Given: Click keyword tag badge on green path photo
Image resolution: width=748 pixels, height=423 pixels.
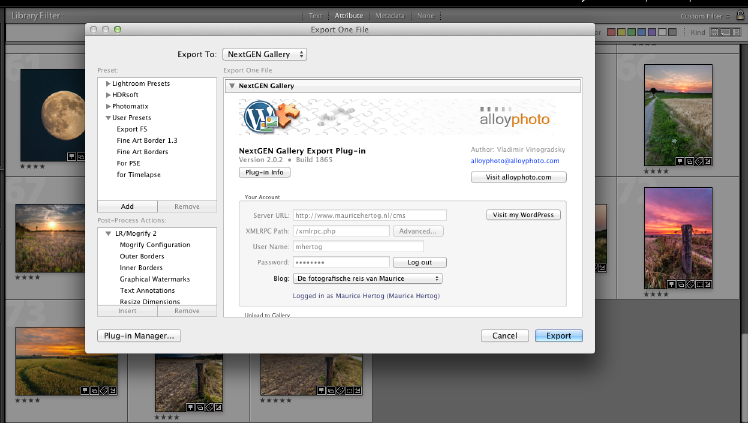Looking at the screenshot, I should [x=698, y=161].
